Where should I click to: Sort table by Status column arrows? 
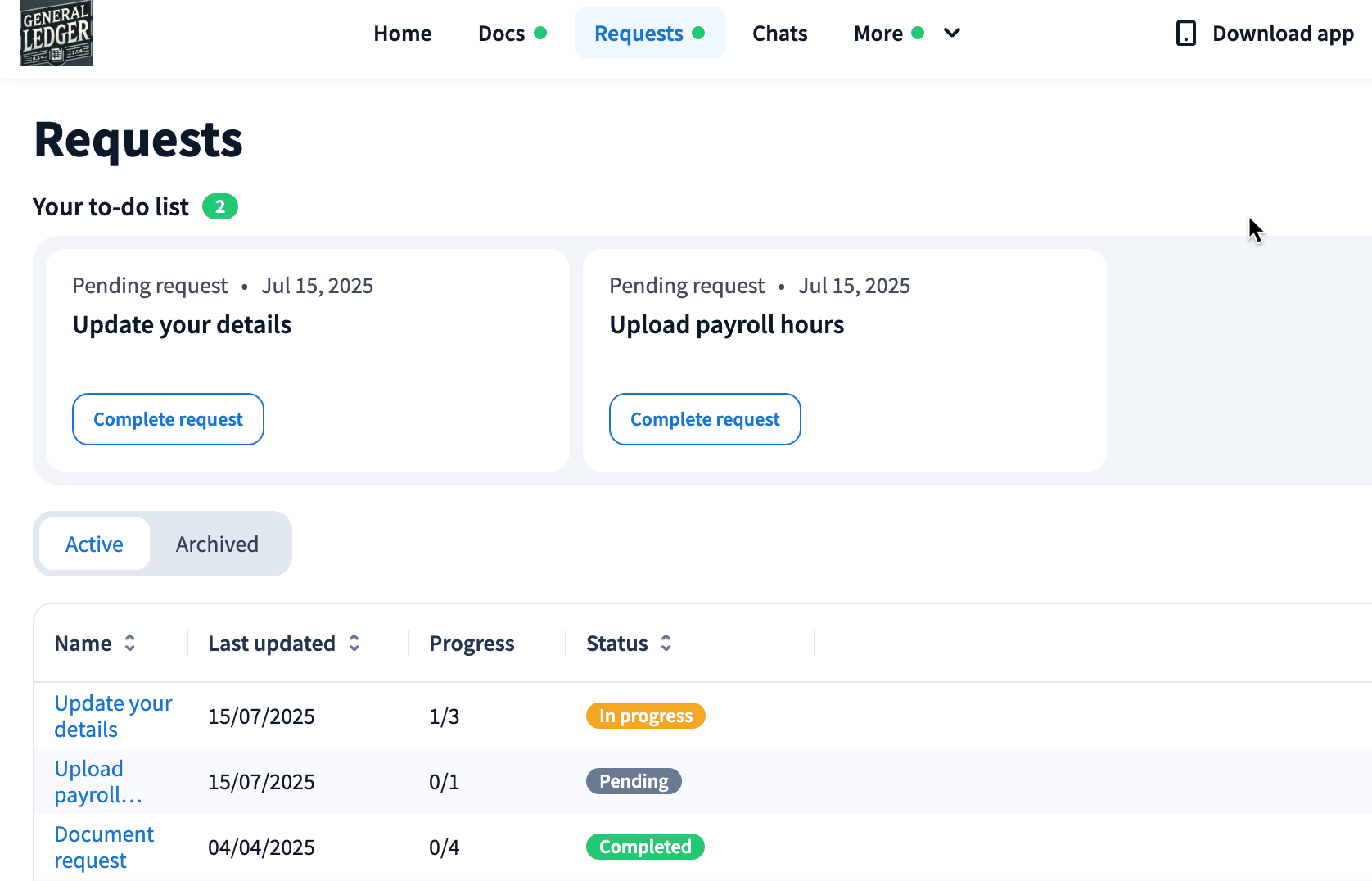[x=666, y=644]
